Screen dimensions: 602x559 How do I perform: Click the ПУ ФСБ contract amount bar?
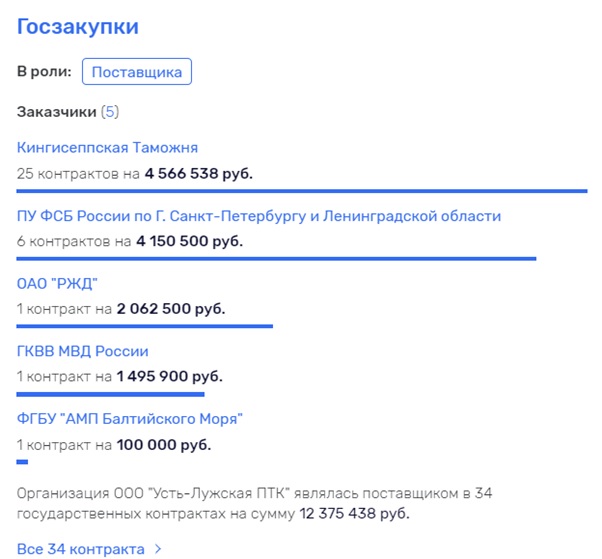point(276,258)
